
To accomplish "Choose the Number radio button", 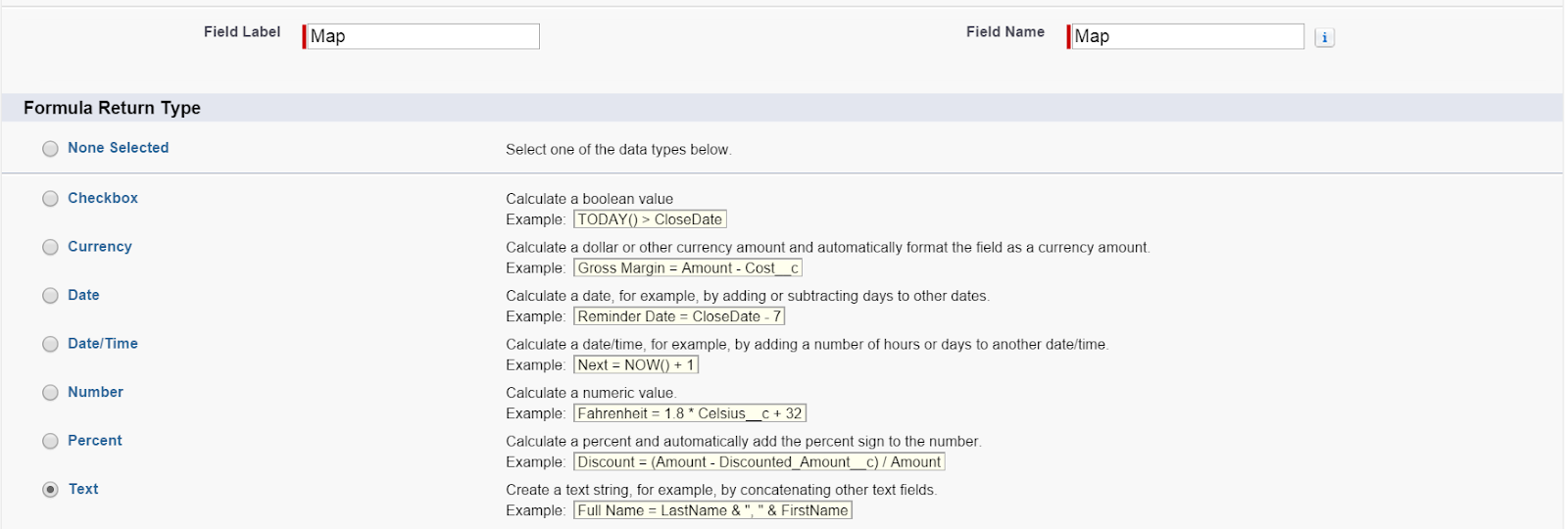I will [50, 393].
